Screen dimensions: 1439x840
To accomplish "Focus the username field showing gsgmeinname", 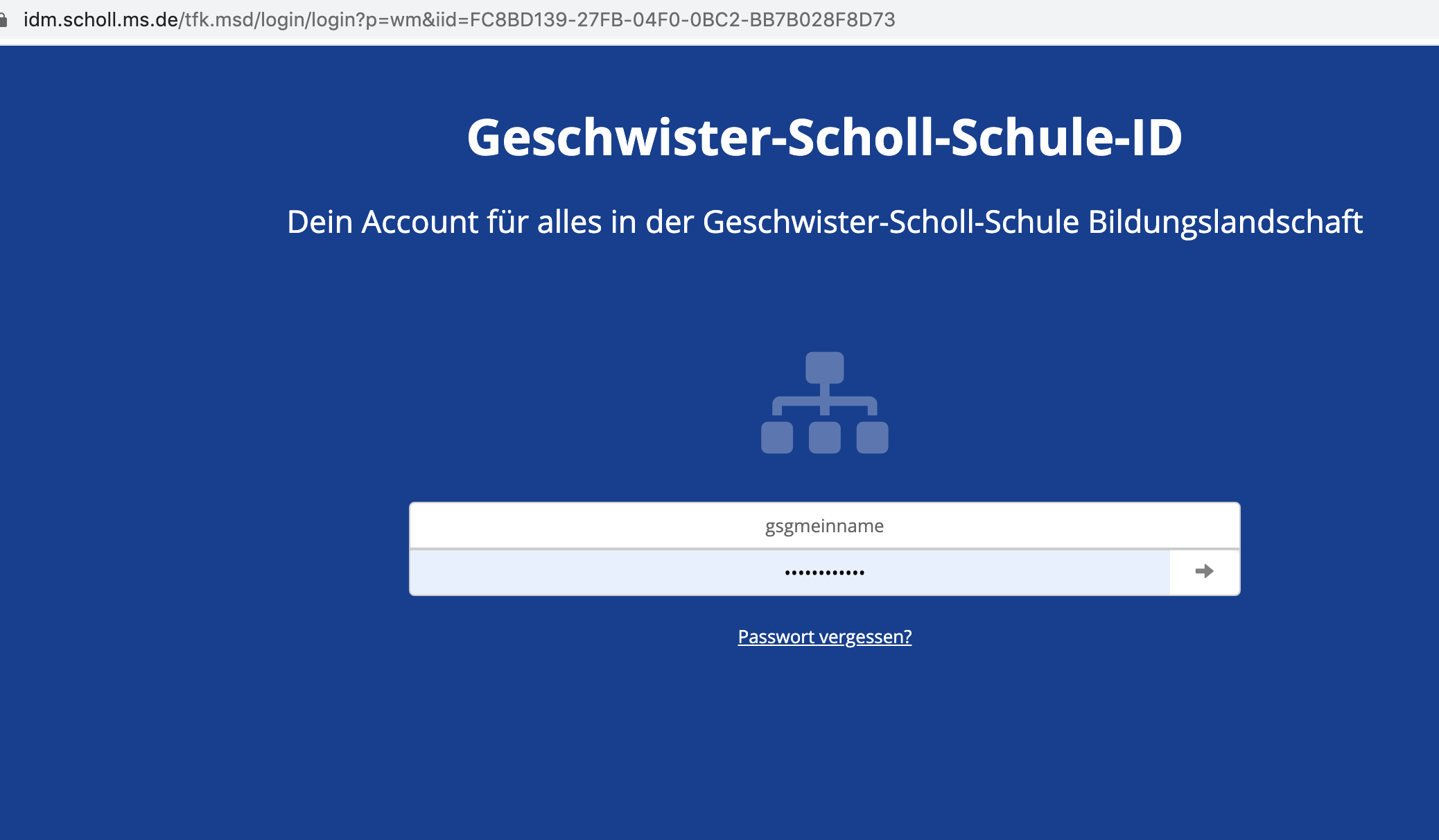I will [x=824, y=526].
